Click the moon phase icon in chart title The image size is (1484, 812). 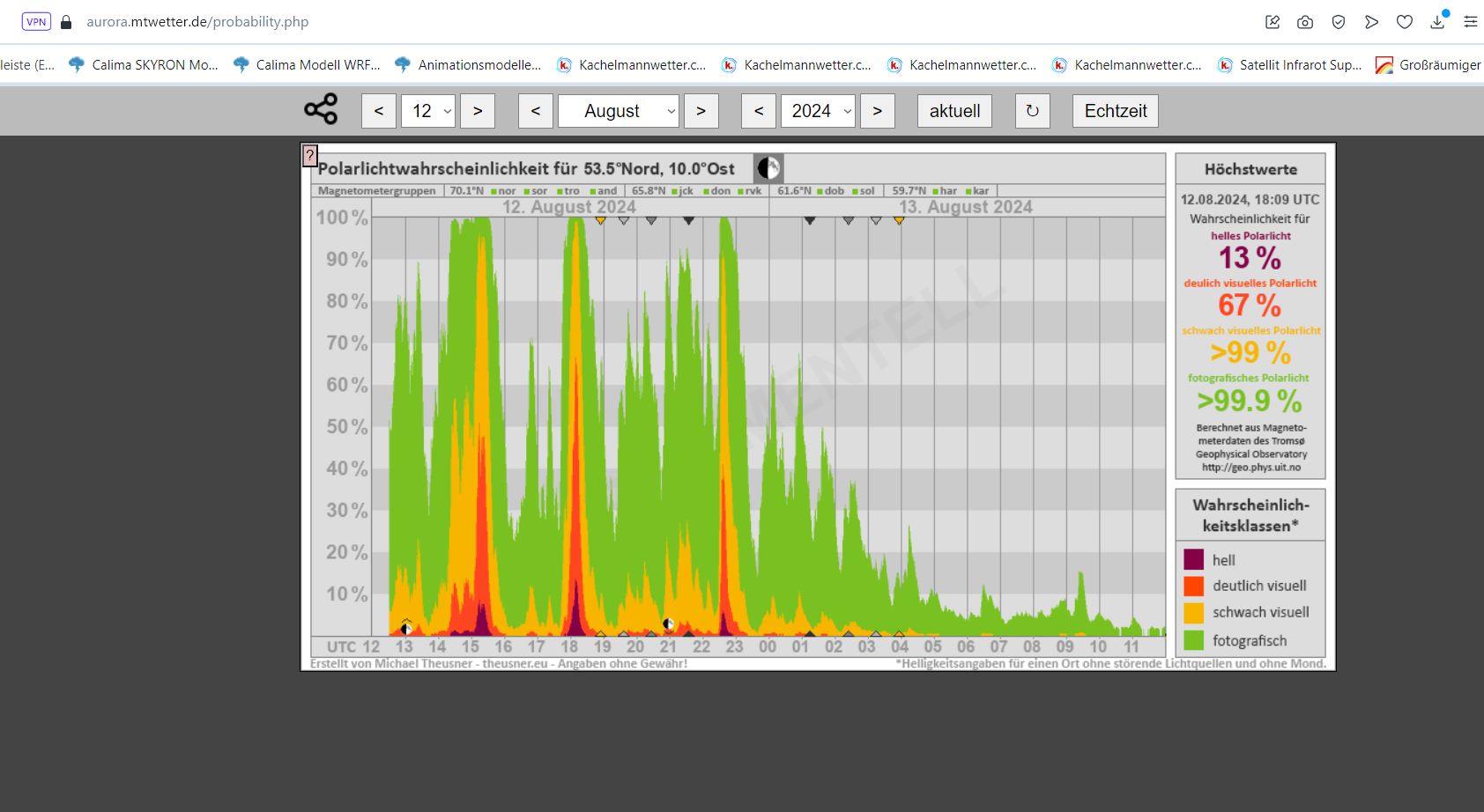(x=768, y=168)
